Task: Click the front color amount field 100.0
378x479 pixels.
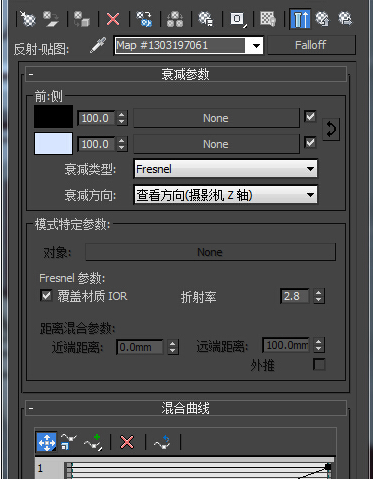Action: click(x=96, y=118)
